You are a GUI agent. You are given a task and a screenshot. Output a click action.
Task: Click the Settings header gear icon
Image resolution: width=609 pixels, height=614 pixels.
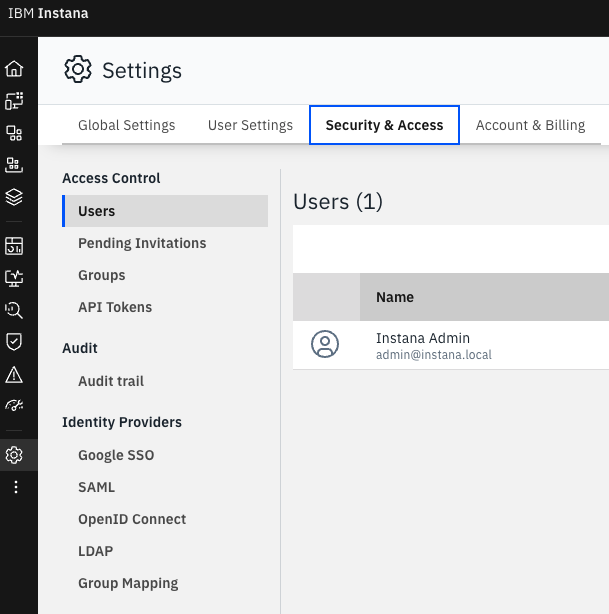point(78,69)
